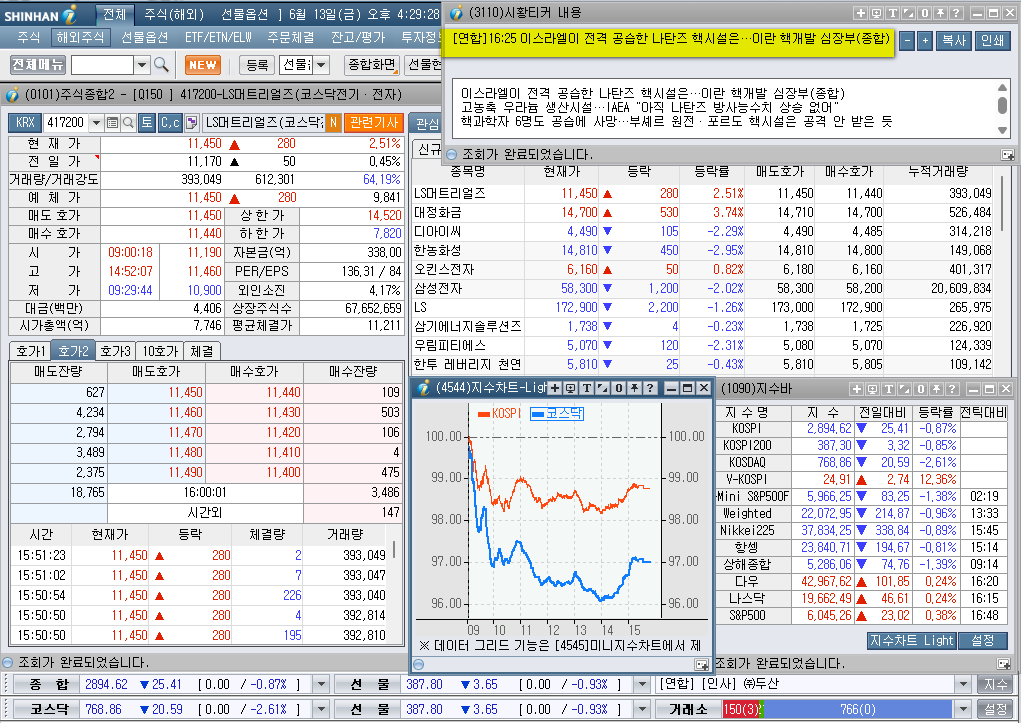Open the dropdown on the 거래소 bar
The width and height of the screenshot is (1021, 723).
point(963,709)
